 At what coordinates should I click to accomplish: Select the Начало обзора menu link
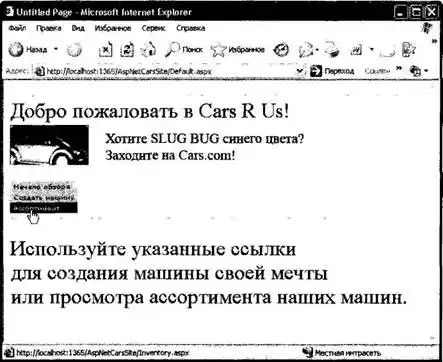(42, 187)
